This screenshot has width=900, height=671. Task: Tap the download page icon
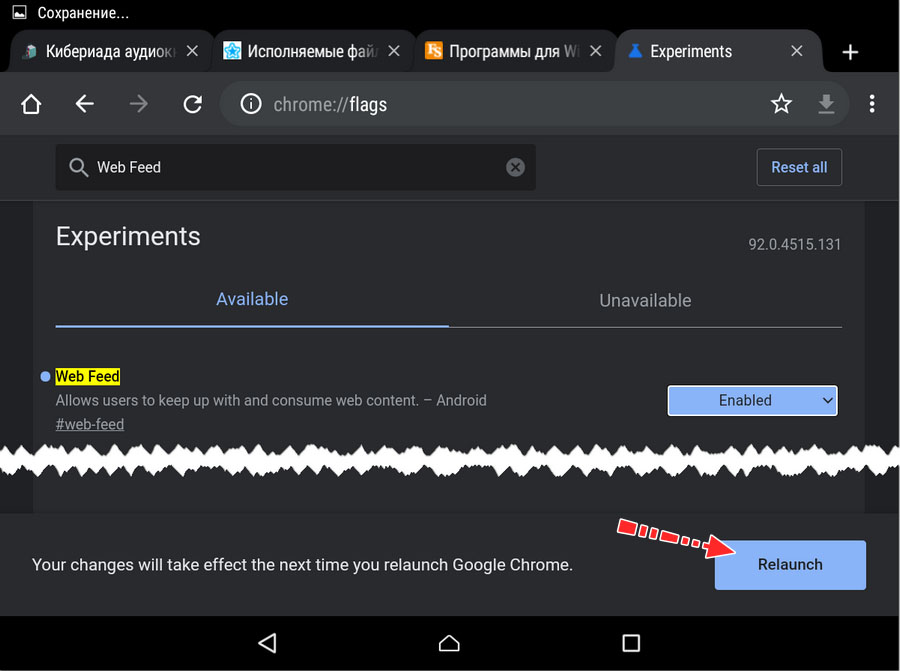[826, 104]
